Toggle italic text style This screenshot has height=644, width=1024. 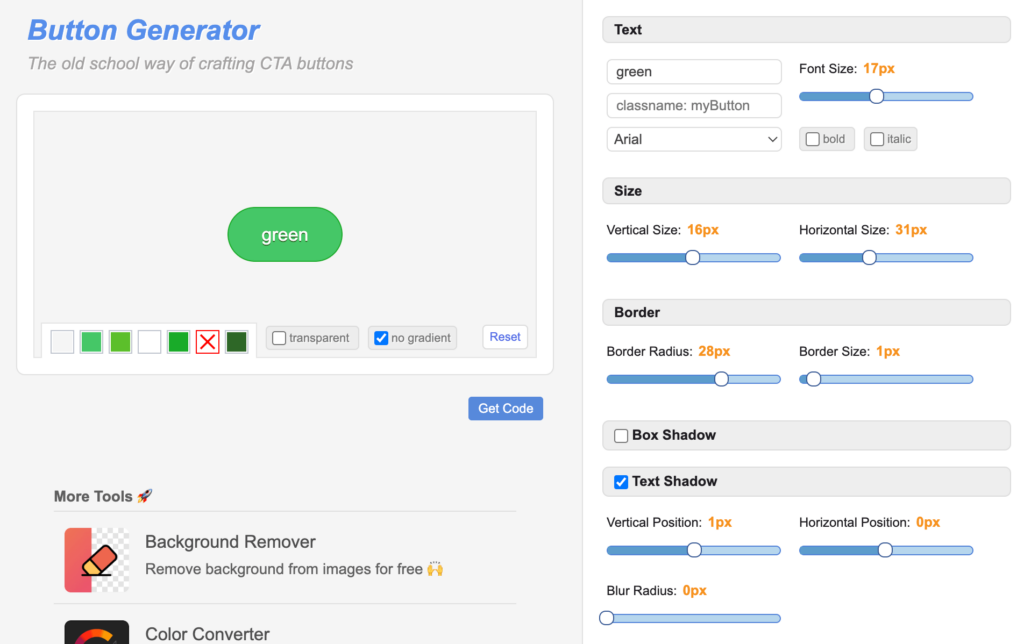coord(877,139)
